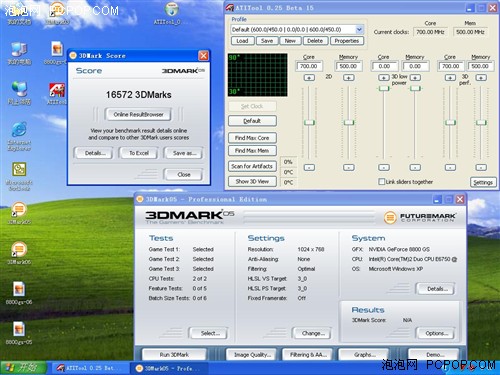Click the Default clocks button
Image resolution: width=500 pixels, height=375 pixels.
[x=252, y=121]
